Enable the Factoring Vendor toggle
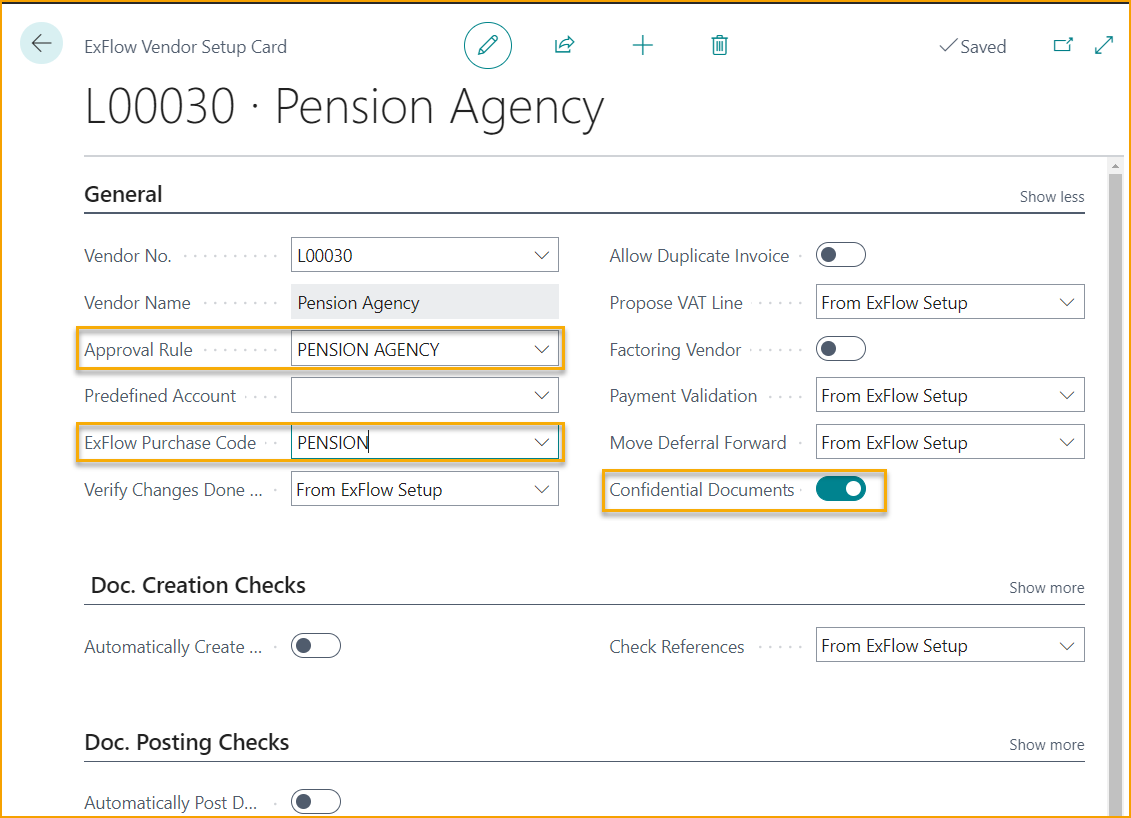The width and height of the screenshot is (1131, 818). [840, 349]
